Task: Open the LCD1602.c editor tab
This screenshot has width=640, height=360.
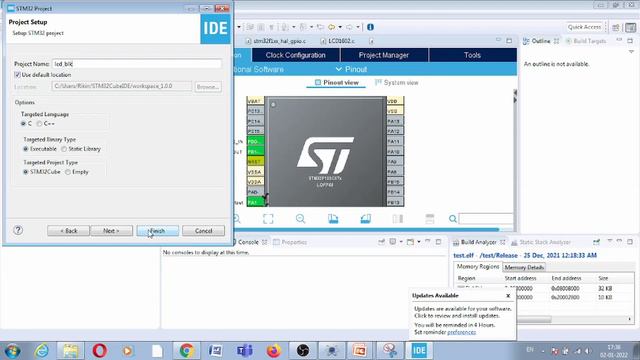Action: 338,41
